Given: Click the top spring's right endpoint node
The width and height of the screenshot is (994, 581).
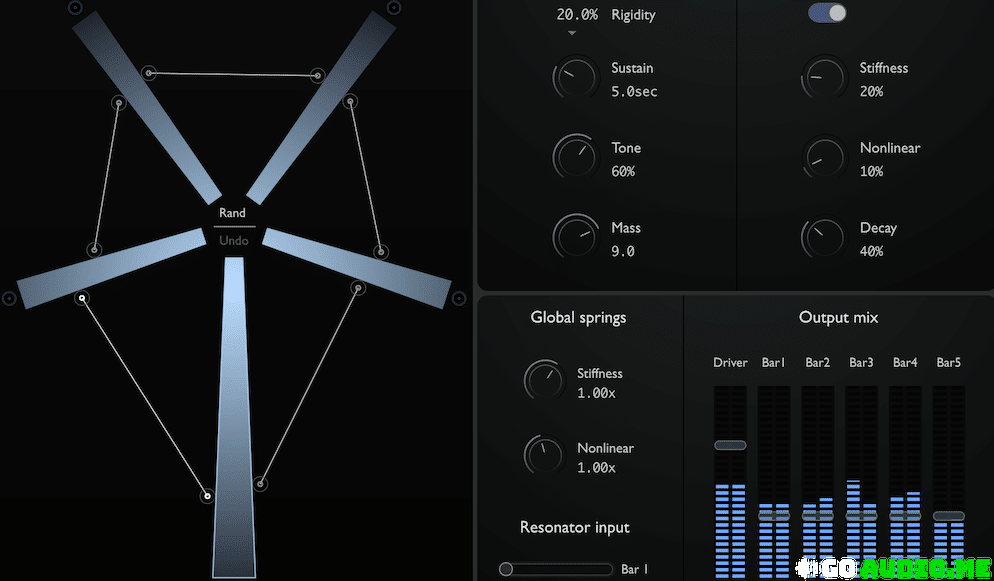Looking at the screenshot, I should point(317,75).
